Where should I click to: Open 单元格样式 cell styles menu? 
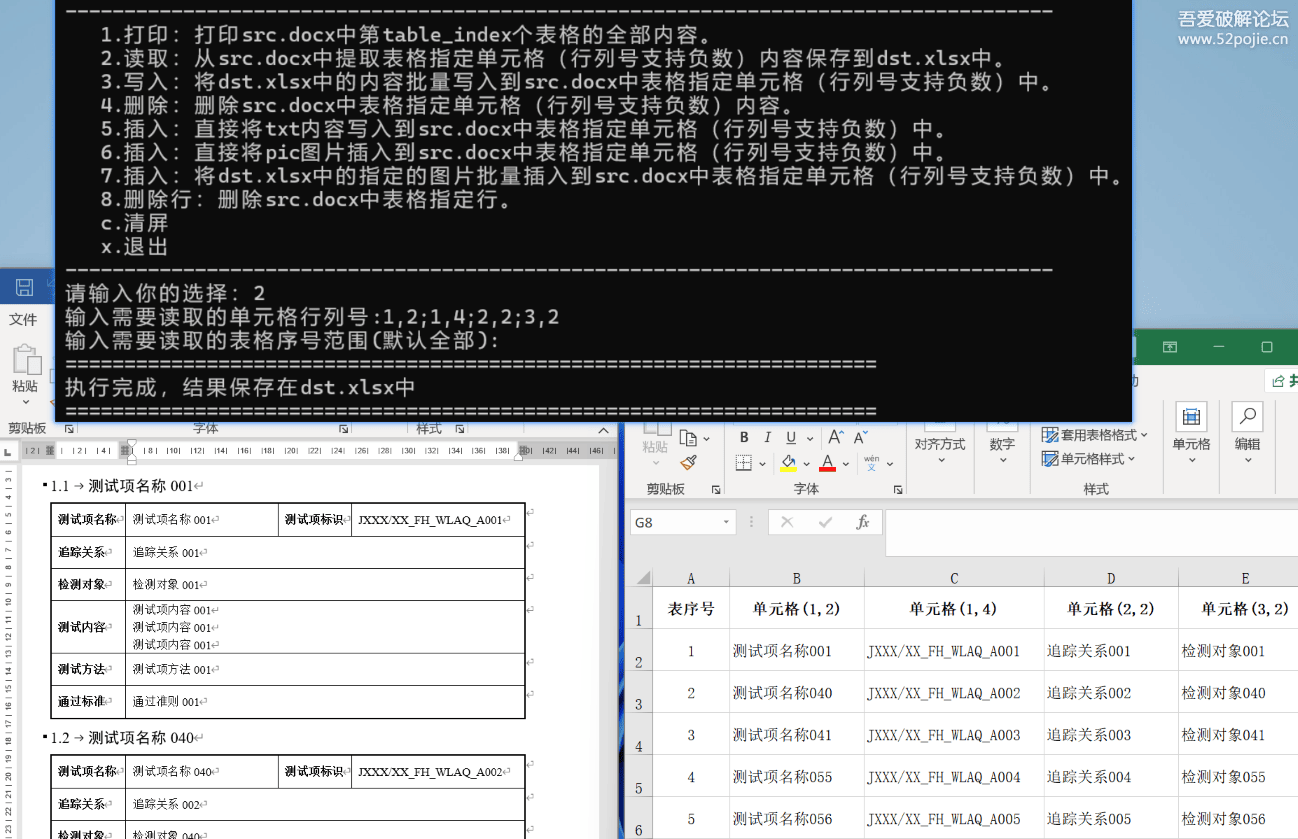click(1089, 459)
